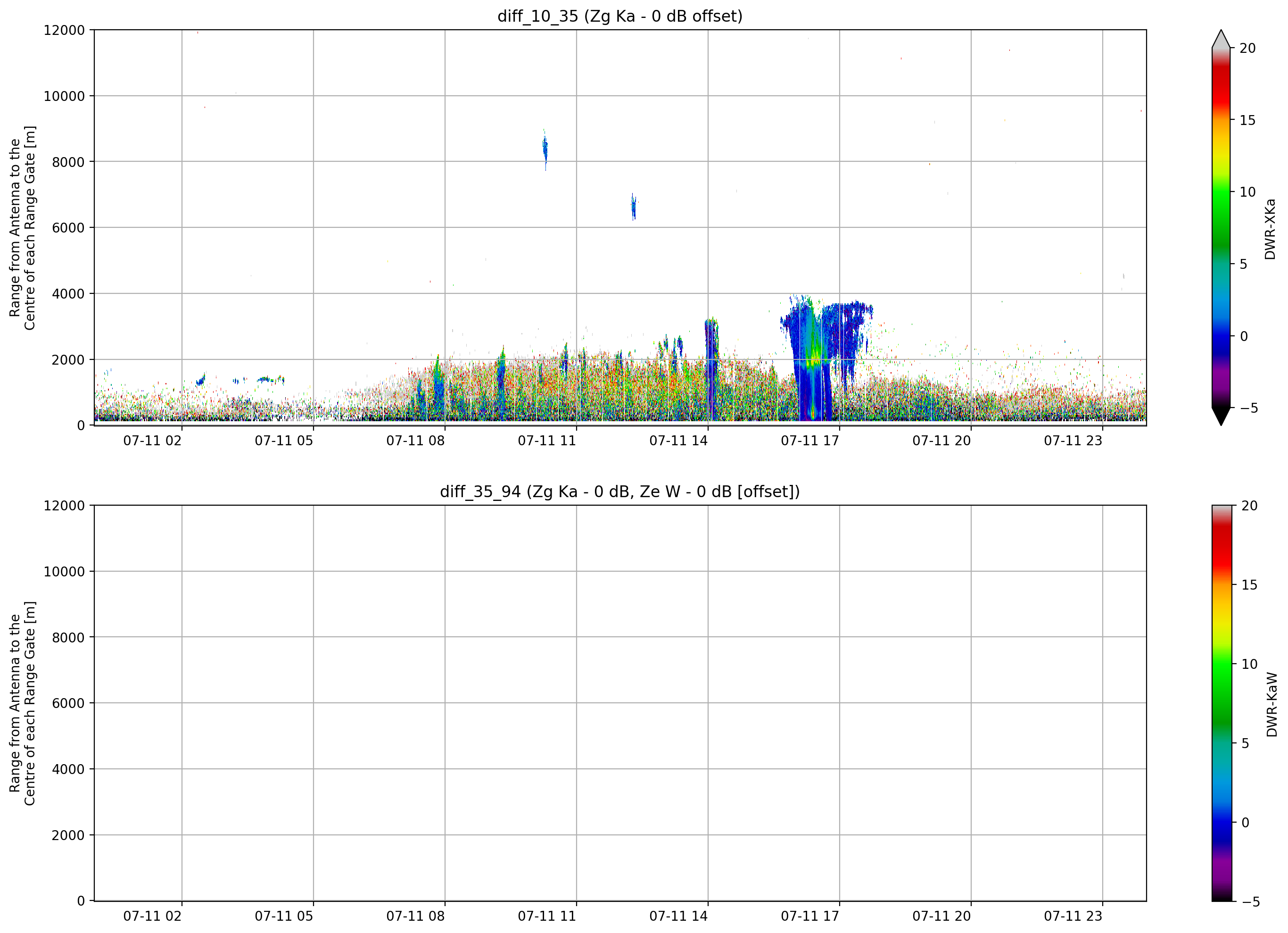
Task: Click the '07-11 23' time tick under the diff_35_94 plot
Action: click(1073, 916)
